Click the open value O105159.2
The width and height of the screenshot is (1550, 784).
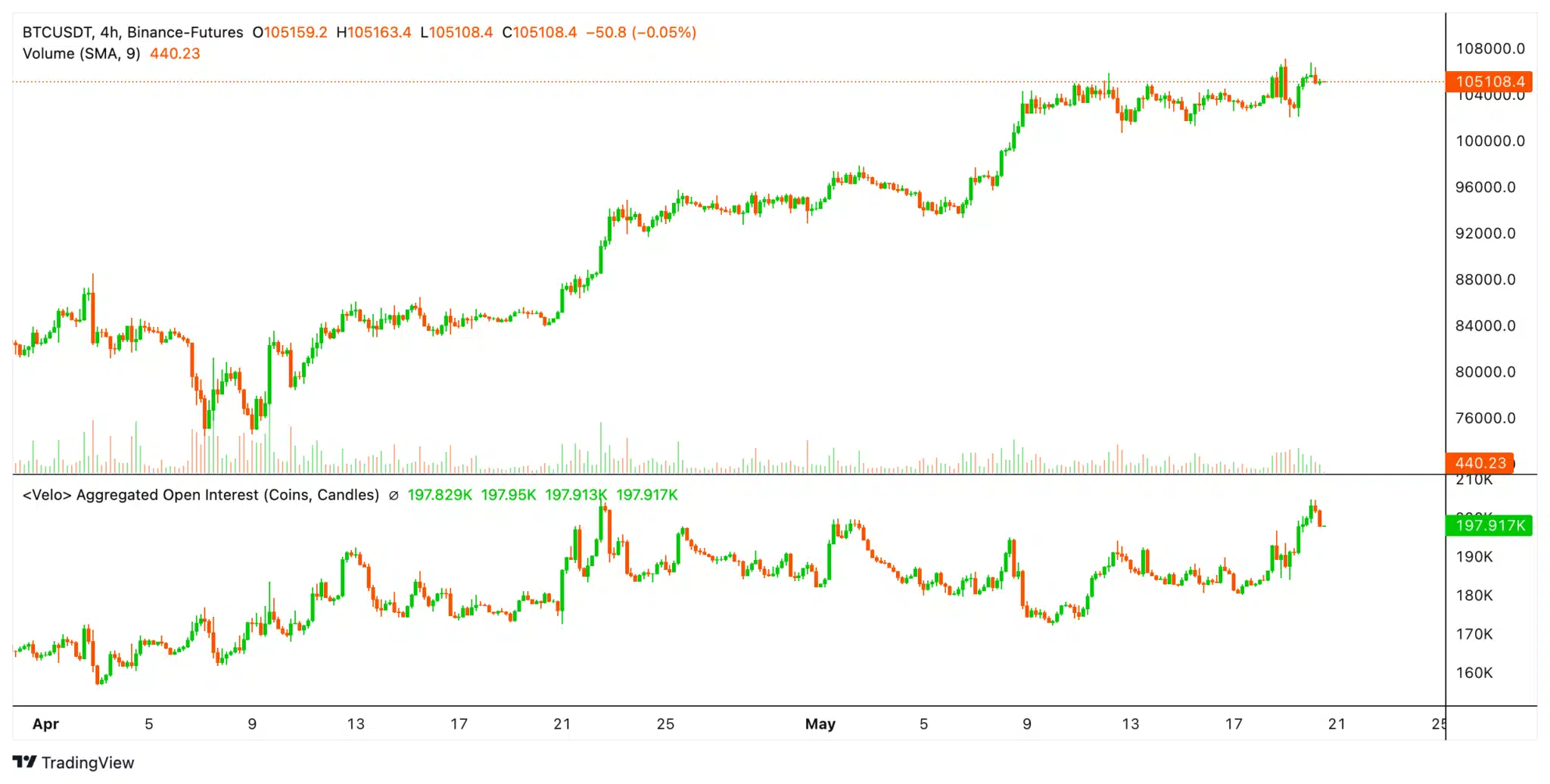pos(291,33)
